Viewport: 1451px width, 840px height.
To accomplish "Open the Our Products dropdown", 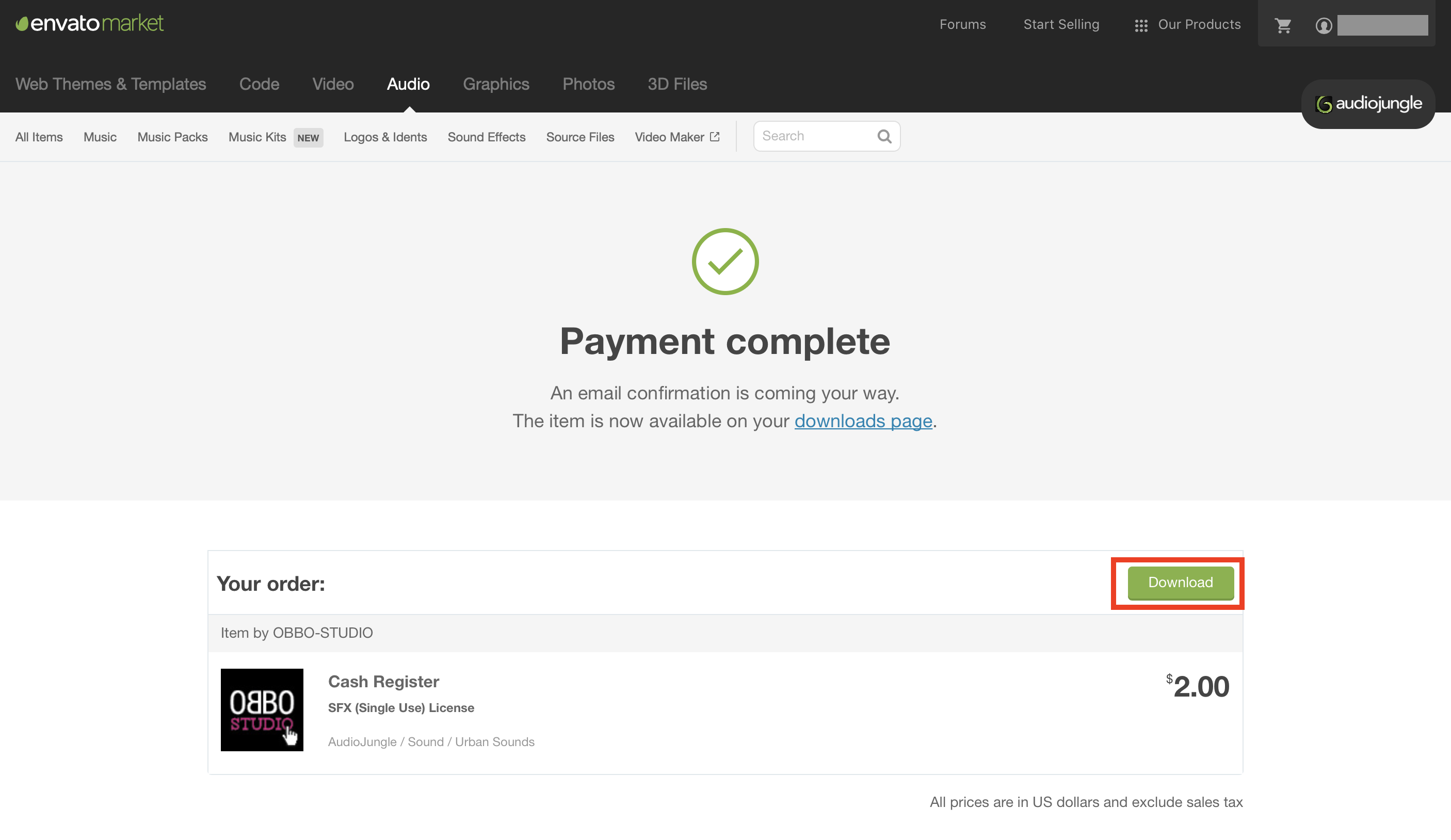I will tap(1199, 24).
